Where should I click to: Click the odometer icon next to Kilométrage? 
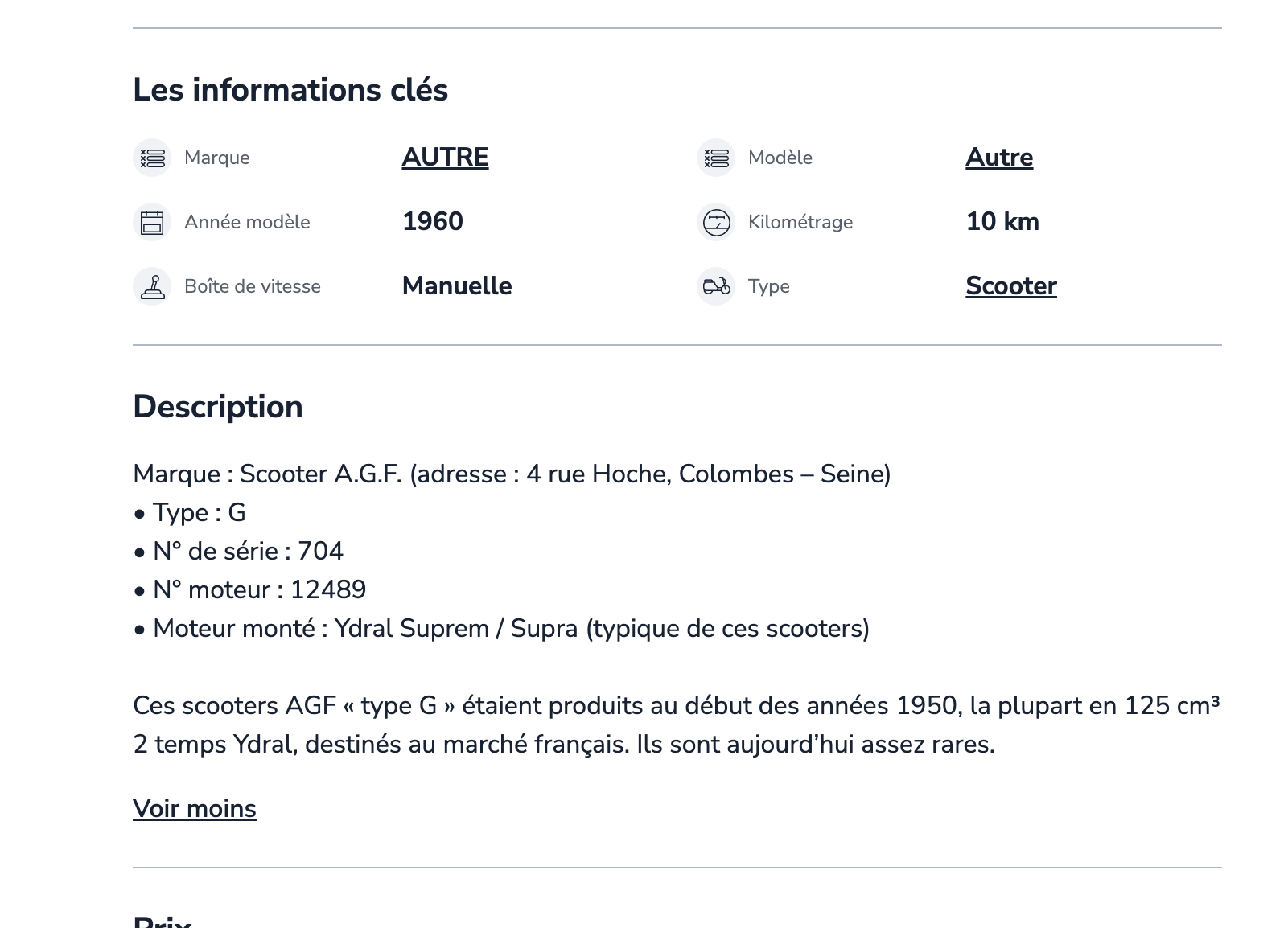[716, 222]
